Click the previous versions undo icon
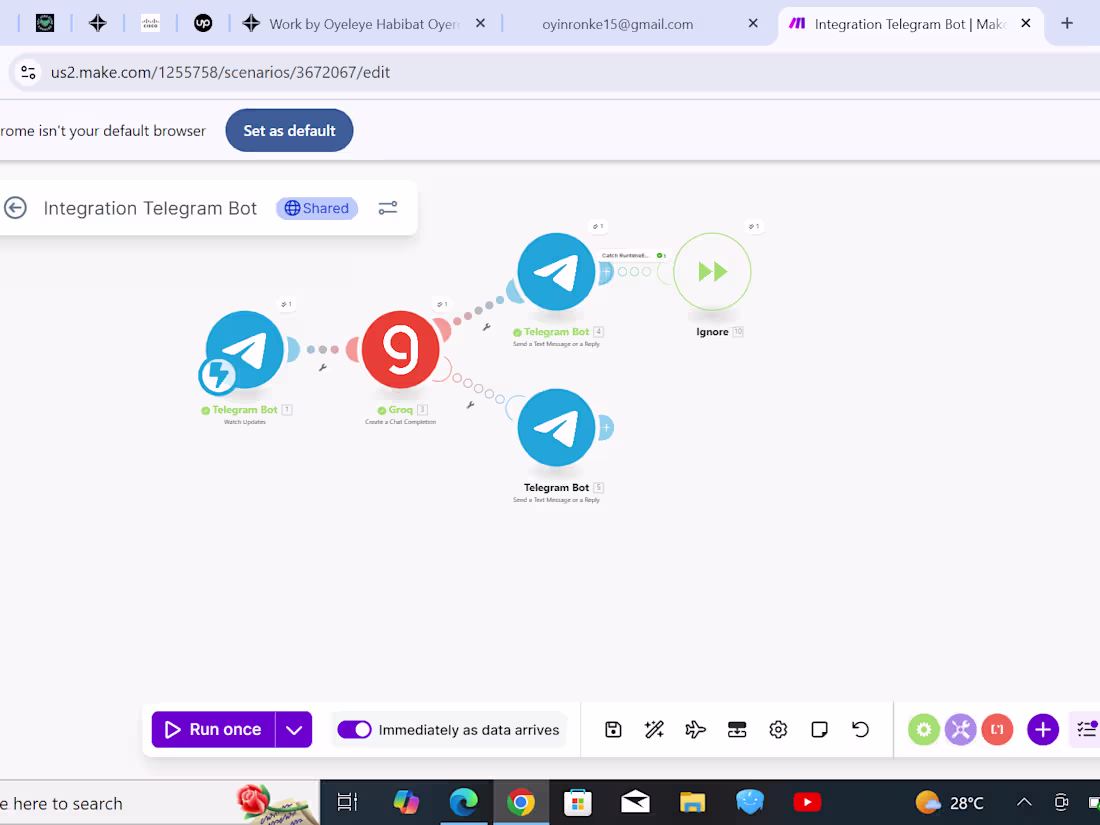 click(x=860, y=729)
